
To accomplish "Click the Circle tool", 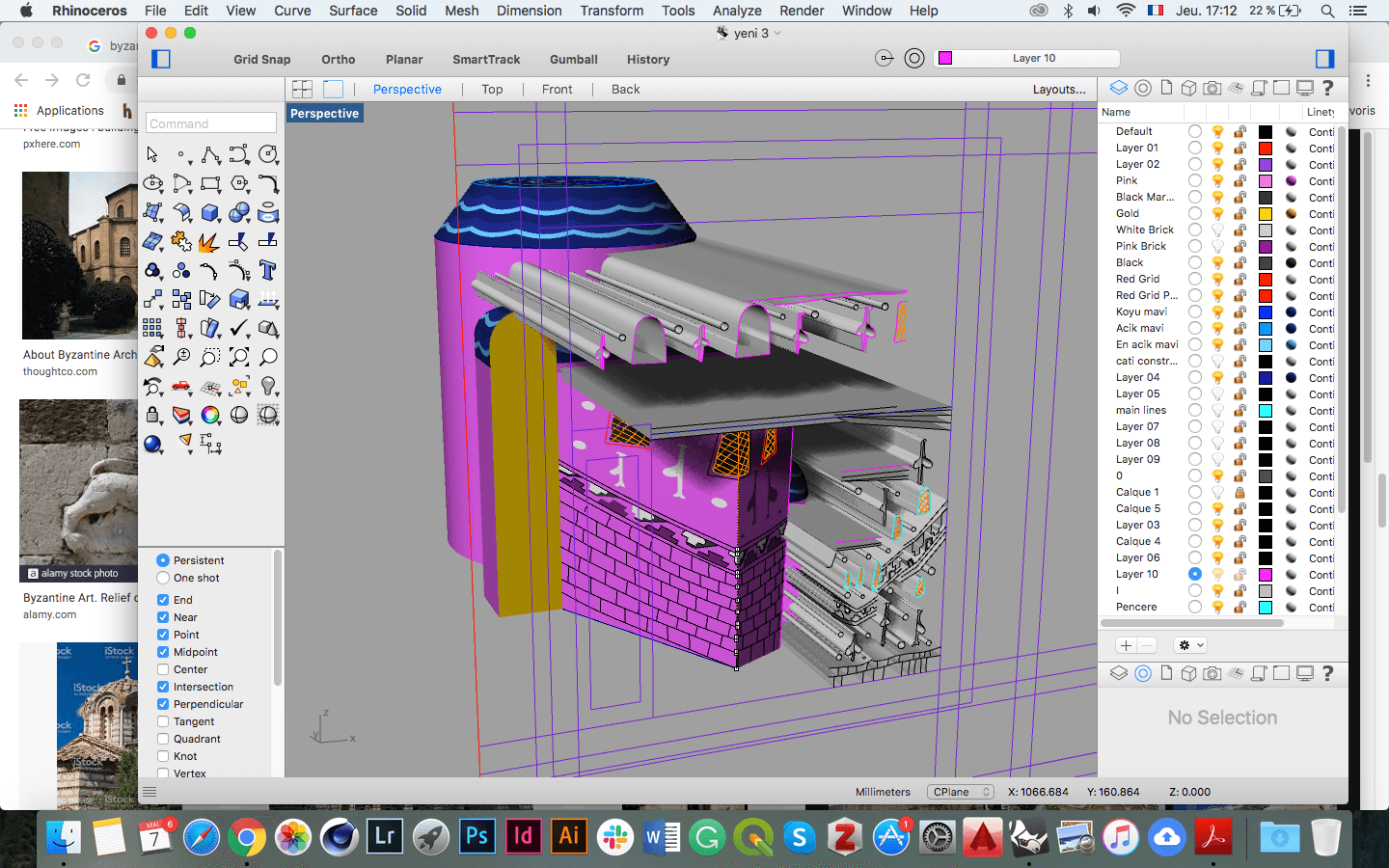I will 268,155.
